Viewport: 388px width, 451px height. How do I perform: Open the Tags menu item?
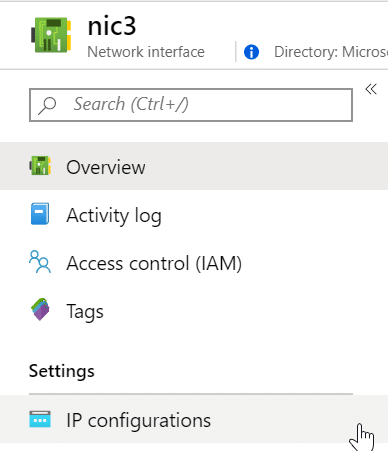click(194, 310)
